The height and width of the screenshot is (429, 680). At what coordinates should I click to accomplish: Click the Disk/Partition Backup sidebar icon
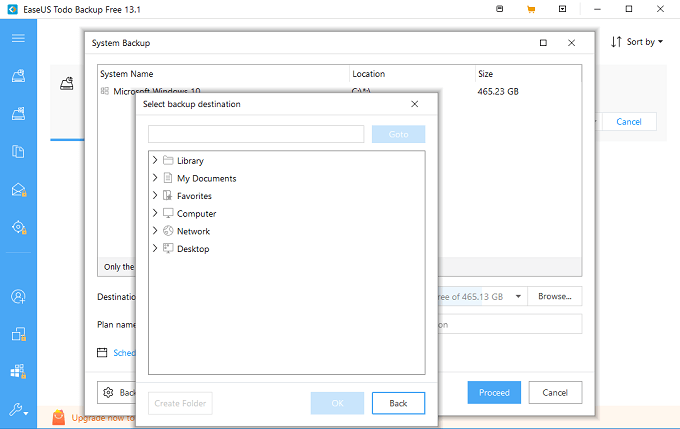coord(18,76)
